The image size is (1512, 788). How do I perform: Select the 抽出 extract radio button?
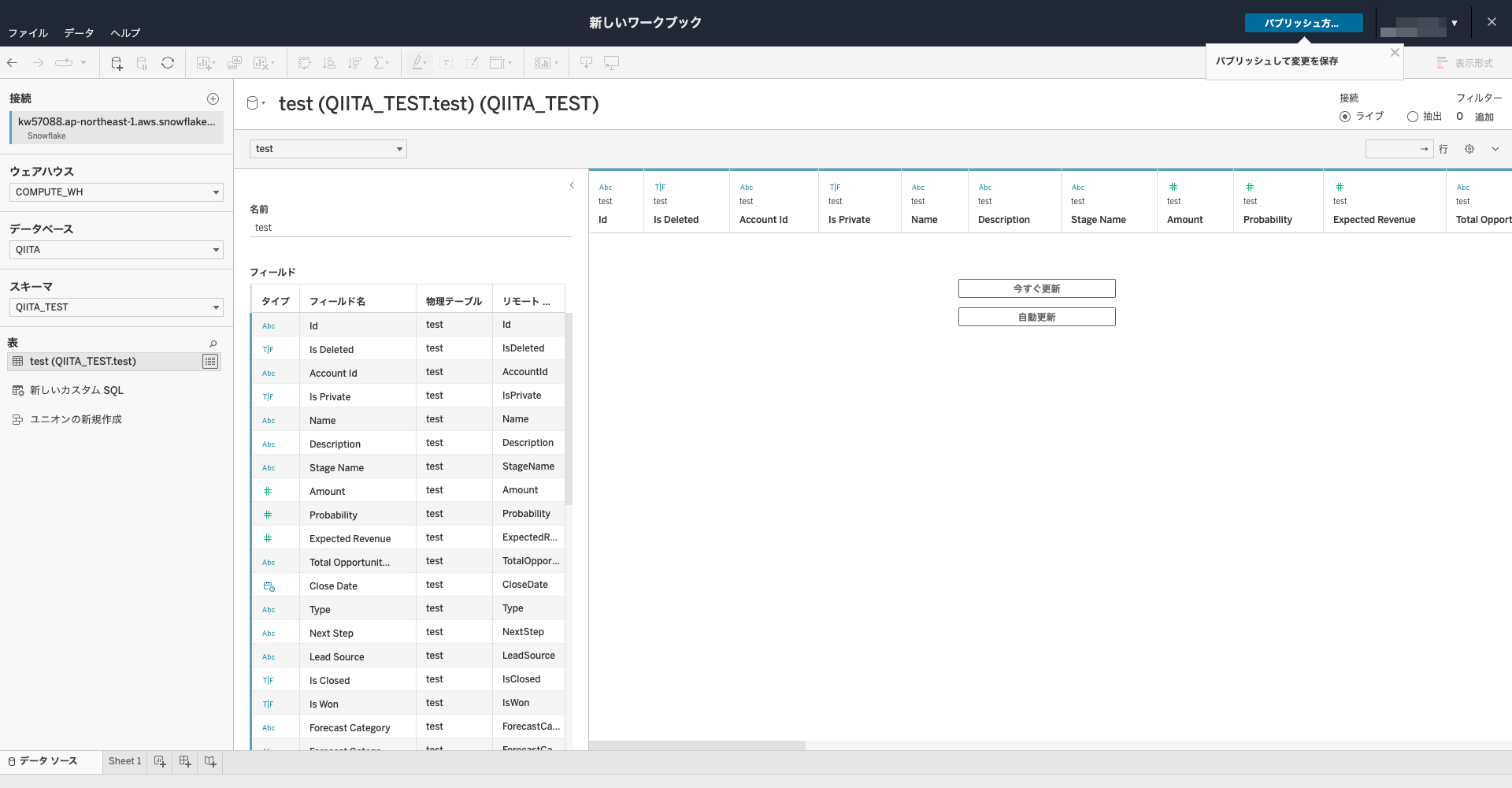point(1413,117)
